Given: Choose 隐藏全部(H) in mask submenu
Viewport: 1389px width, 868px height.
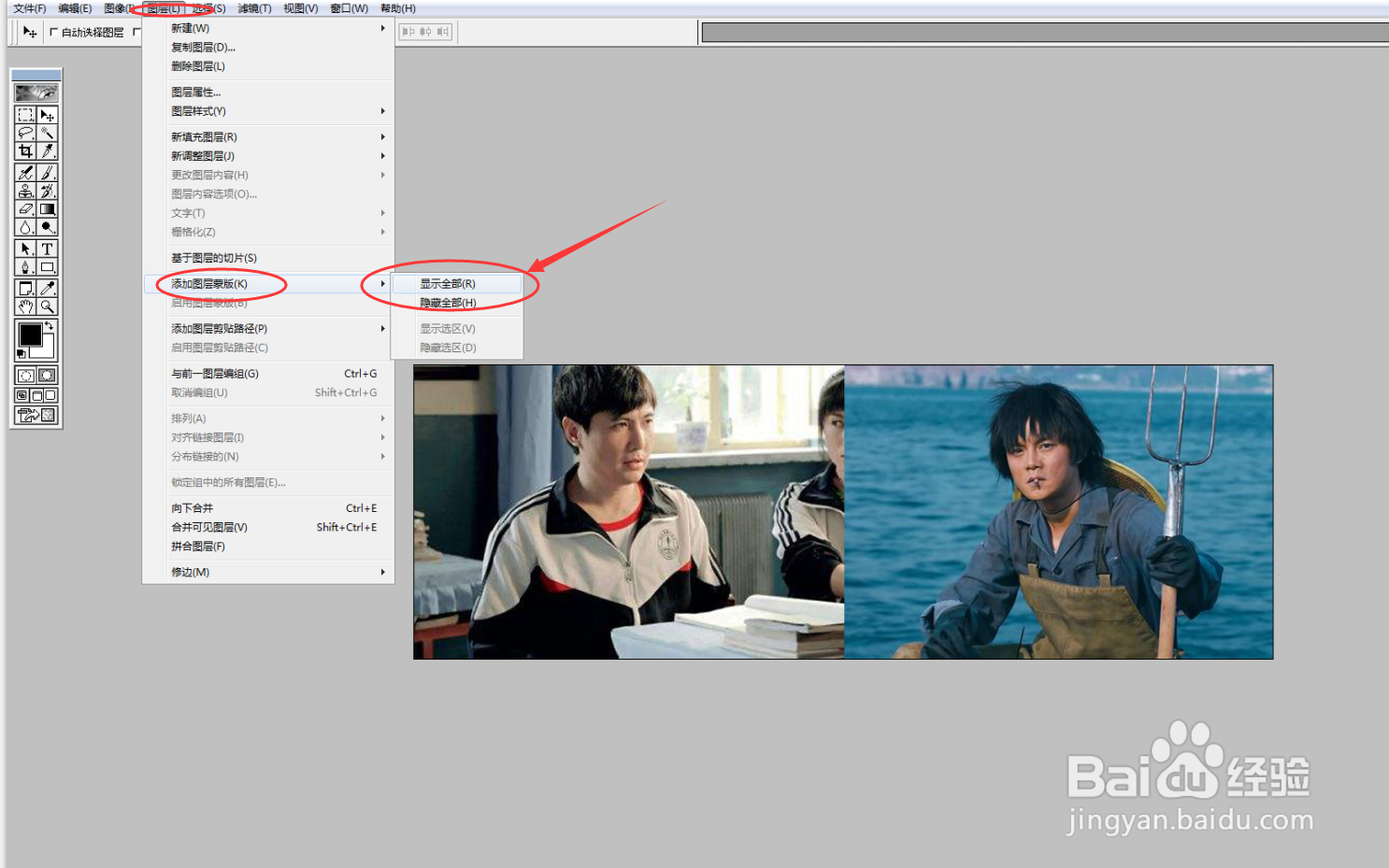Looking at the screenshot, I should (x=457, y=303).
